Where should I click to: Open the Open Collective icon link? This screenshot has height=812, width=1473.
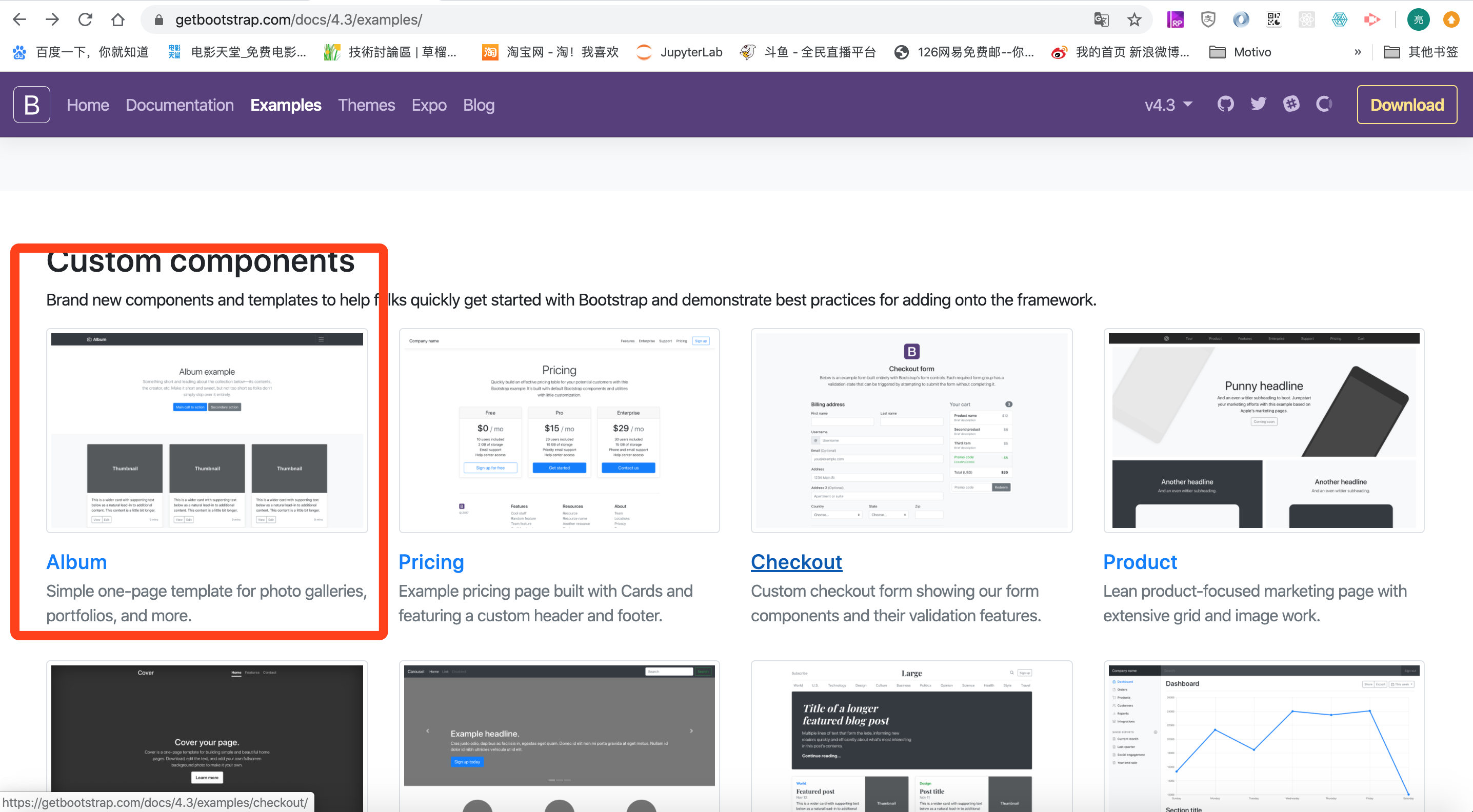1324,104
